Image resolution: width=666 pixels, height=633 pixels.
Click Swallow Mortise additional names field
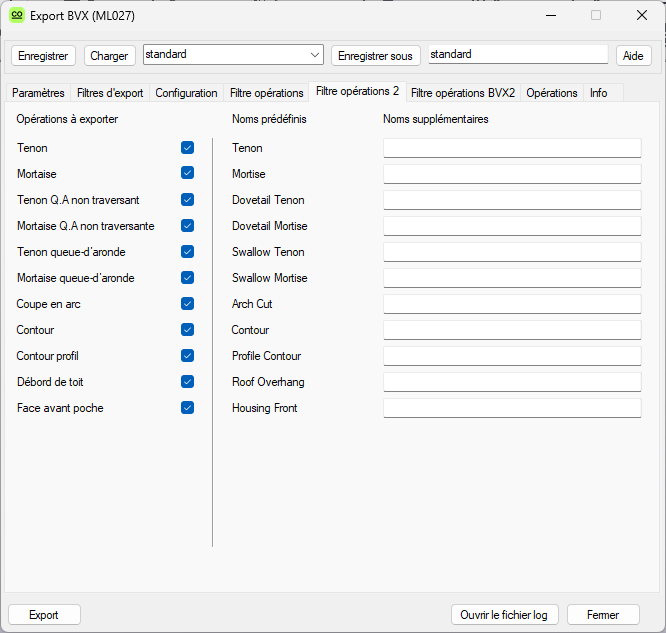512,278
